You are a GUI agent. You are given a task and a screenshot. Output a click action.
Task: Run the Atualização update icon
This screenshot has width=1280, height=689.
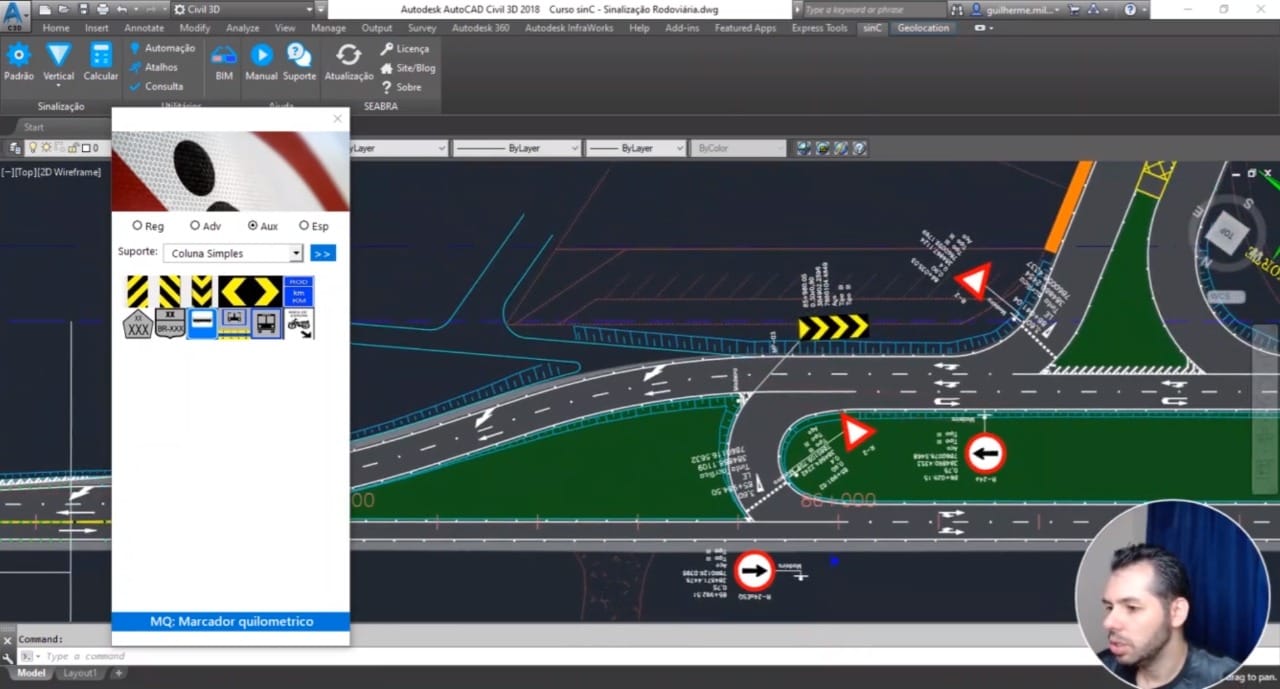[x=348, y=62]
